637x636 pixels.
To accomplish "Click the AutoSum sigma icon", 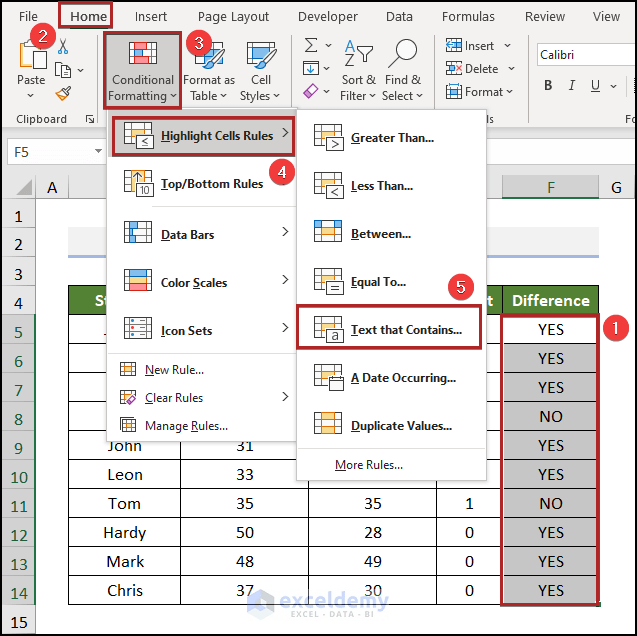I will coord(311,45).
